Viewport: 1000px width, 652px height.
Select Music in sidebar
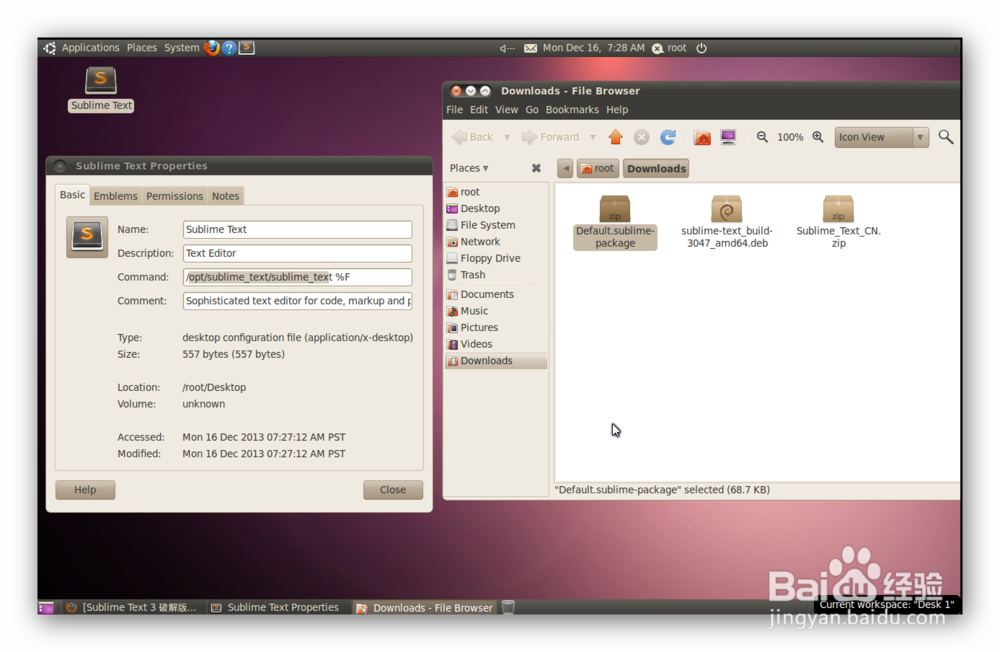[496, 311]
